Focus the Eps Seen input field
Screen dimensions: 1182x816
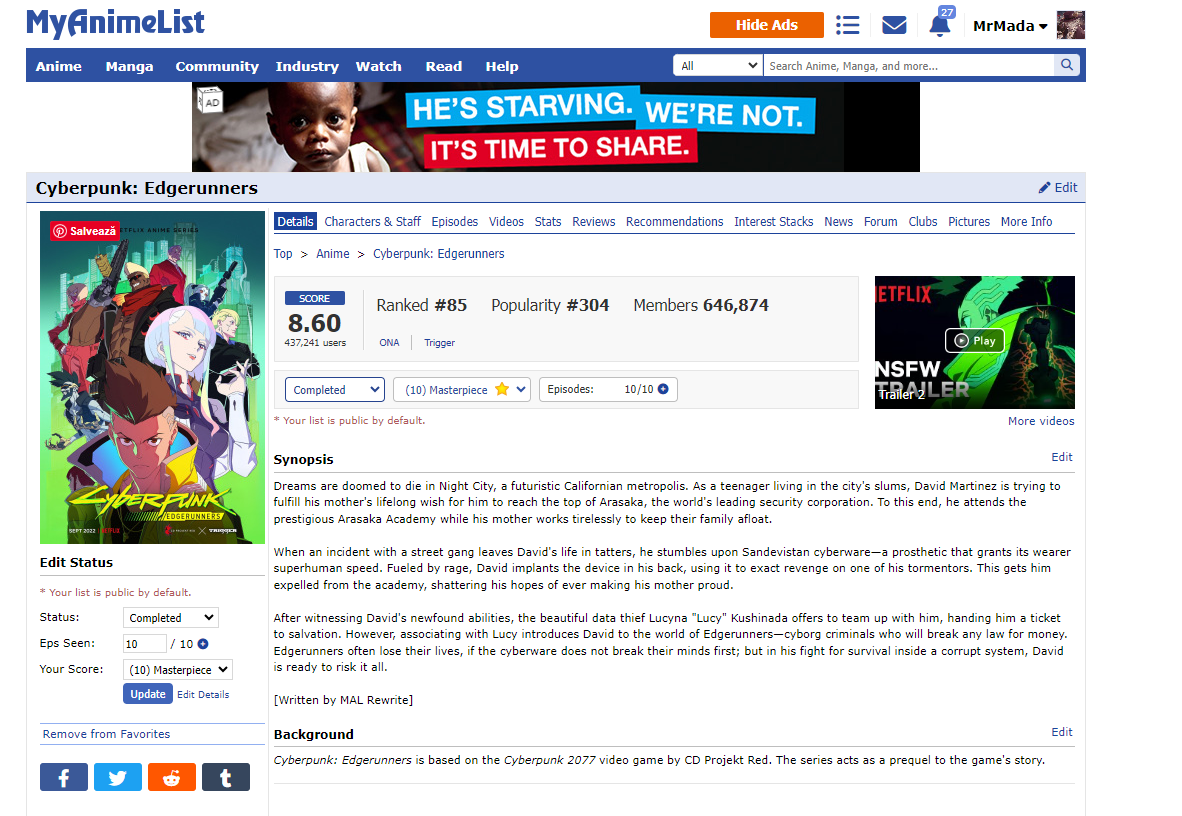(x=144, y=643)
